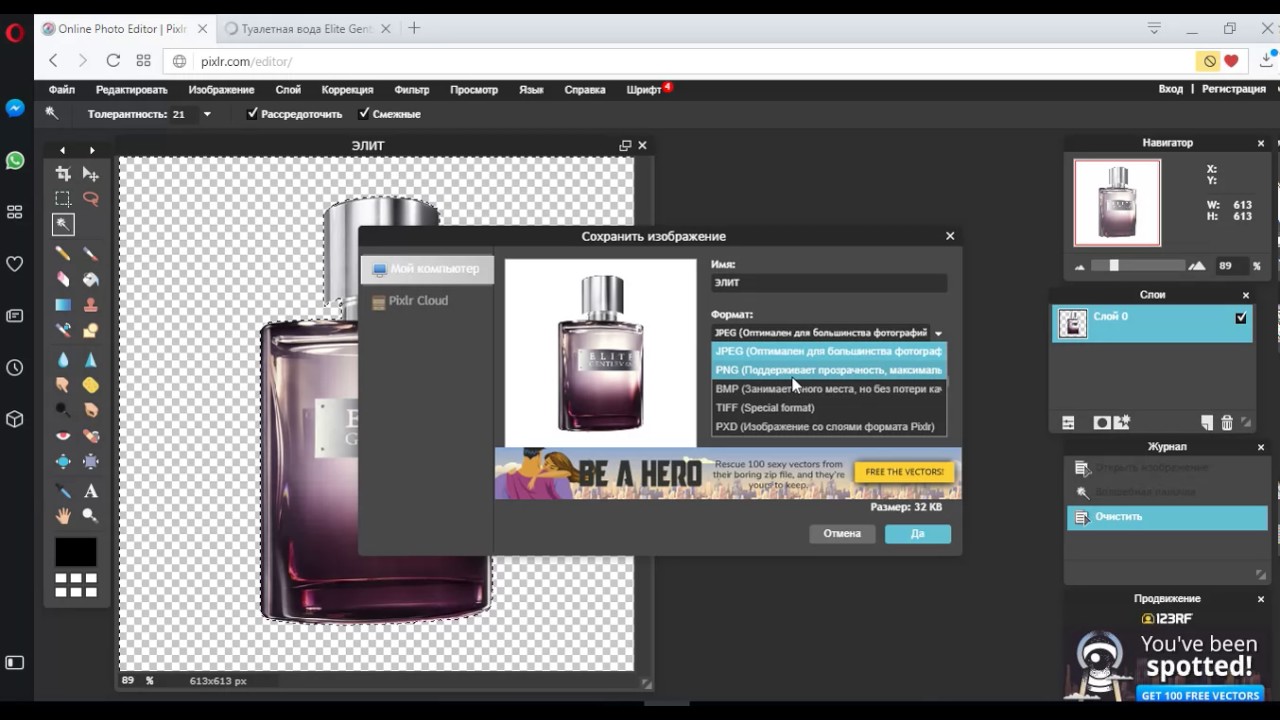Select the Pencil tool in toolbox
Viewport: 1280px width, 720px height.
[x=63, y=254]
